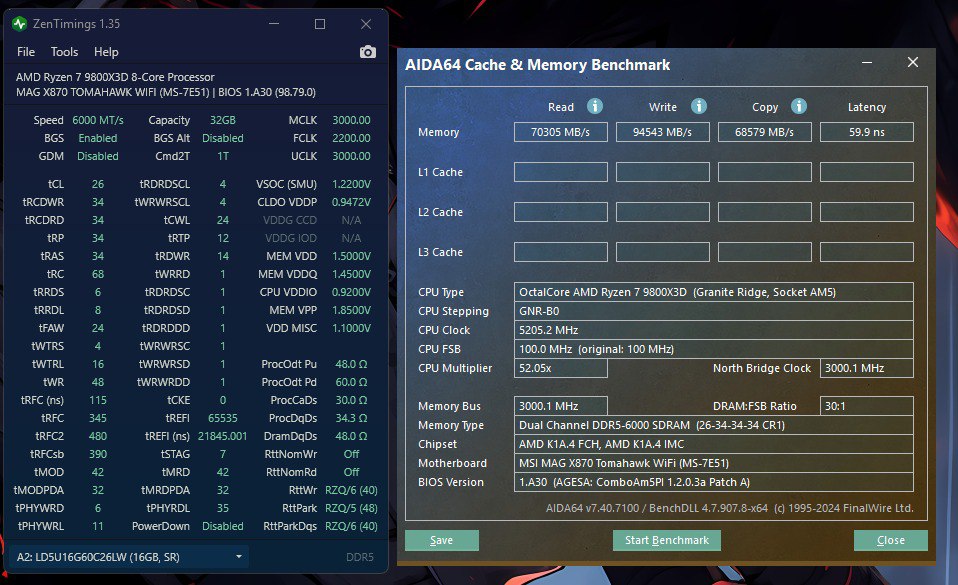The width and height of the screenshot is (958, 585).
Task: Show info for the Write column
Action: pos(698,106)
